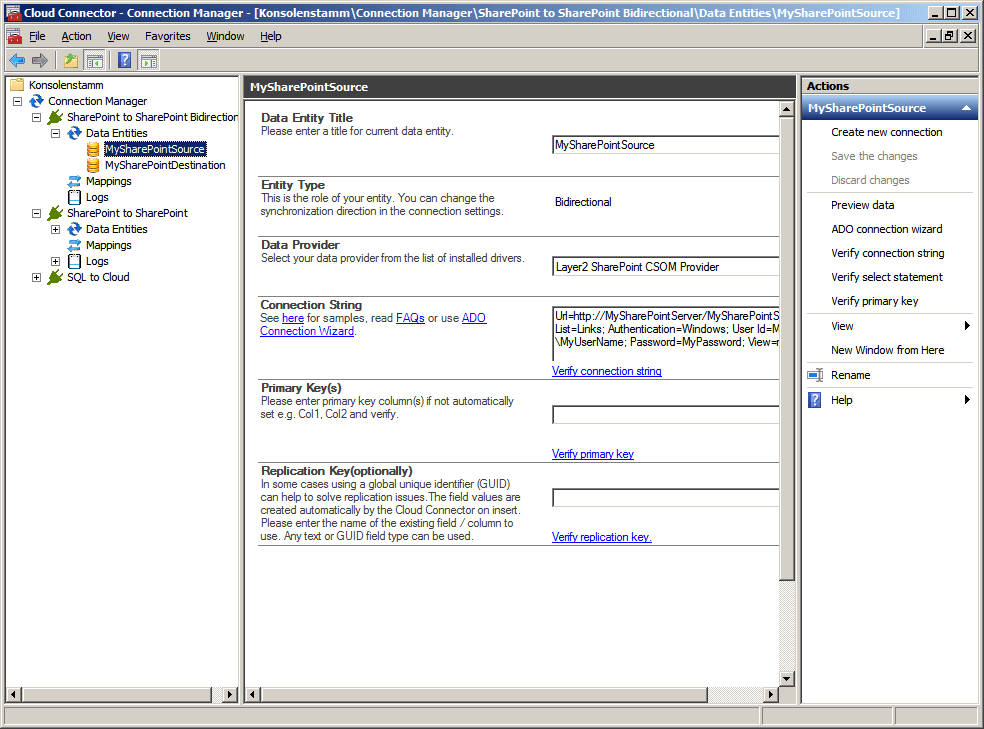Screen dimensions: 984x729
Task: Open the FAQs link
Action: (x=410, y=318)
